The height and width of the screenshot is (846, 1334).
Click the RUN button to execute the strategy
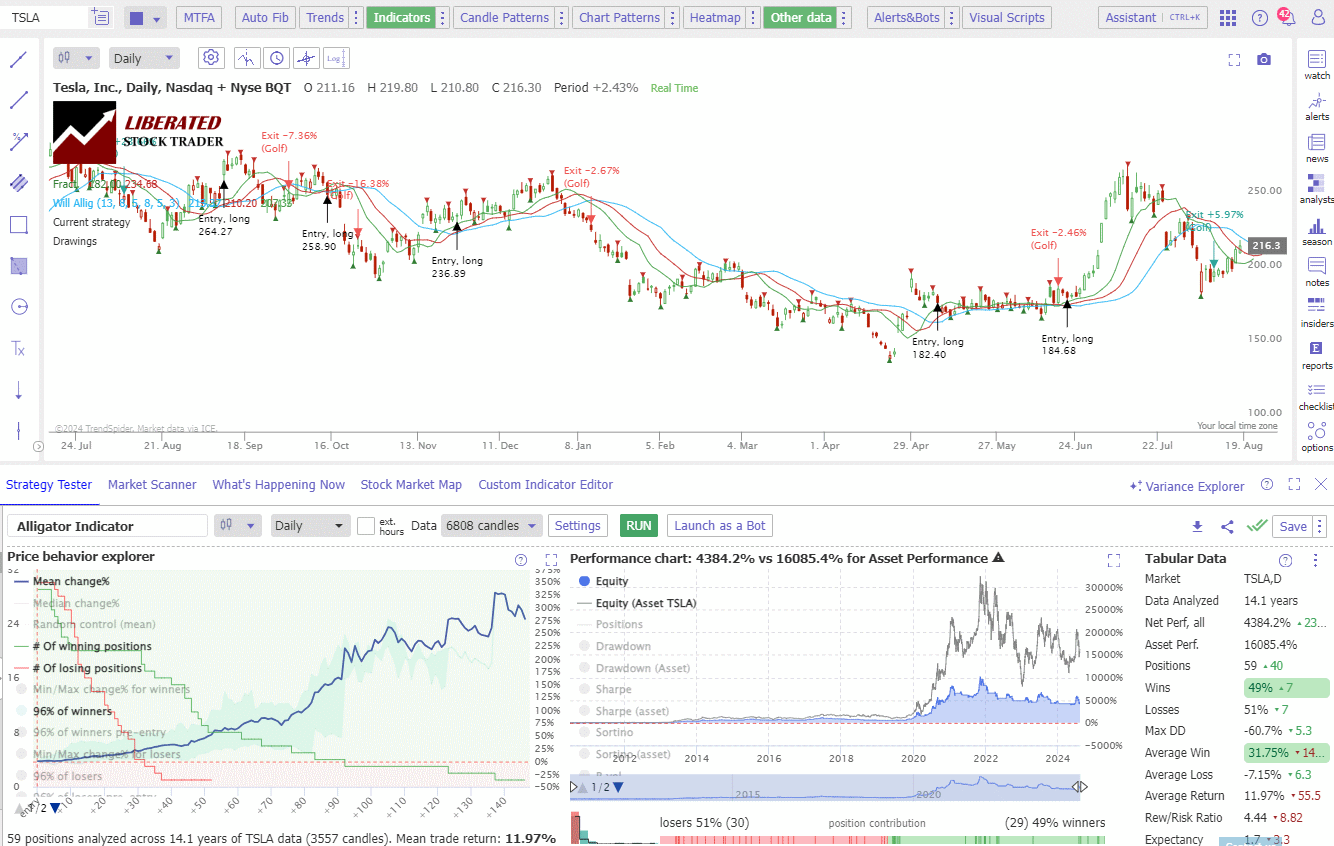click(638, 525)
